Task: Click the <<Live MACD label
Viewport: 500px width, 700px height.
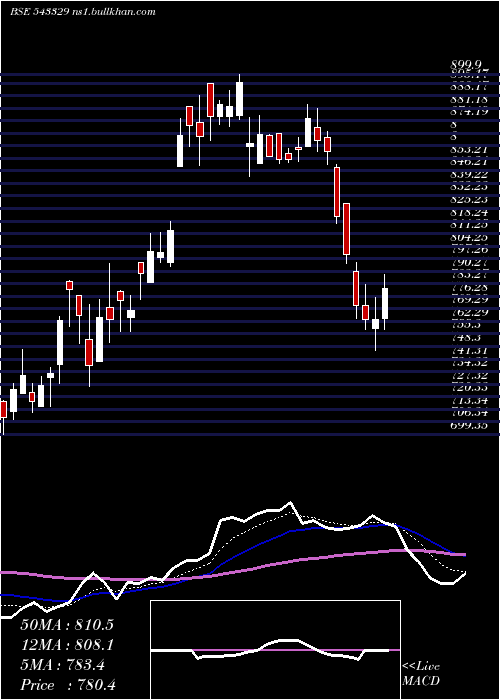Action: click(421, 674)
